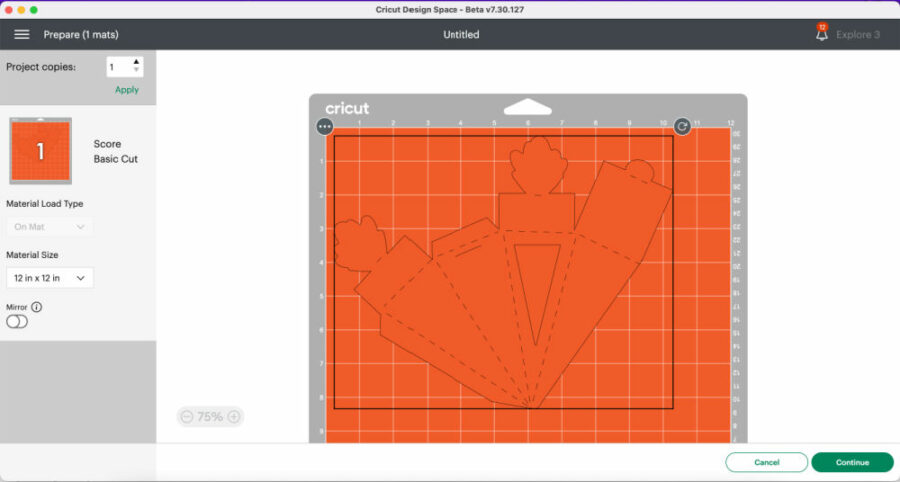Increase project copies with up arrow
Screen dimensions: 900x482
point(137,62)
